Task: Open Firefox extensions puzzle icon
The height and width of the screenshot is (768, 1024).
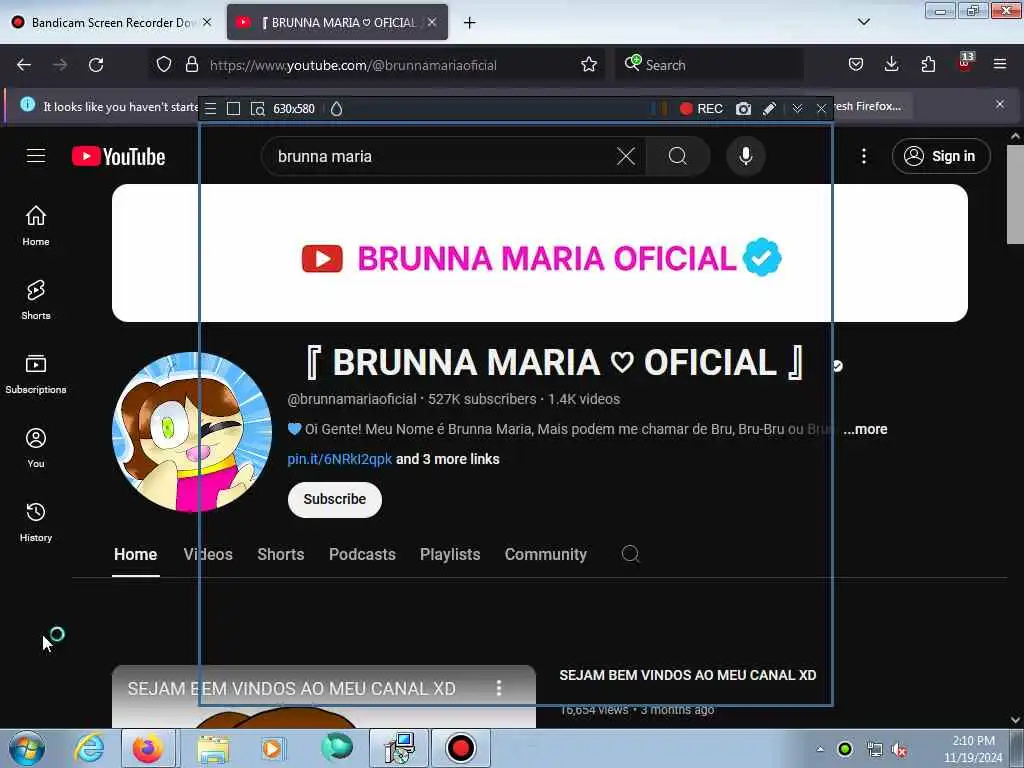Action: (928, 65)
